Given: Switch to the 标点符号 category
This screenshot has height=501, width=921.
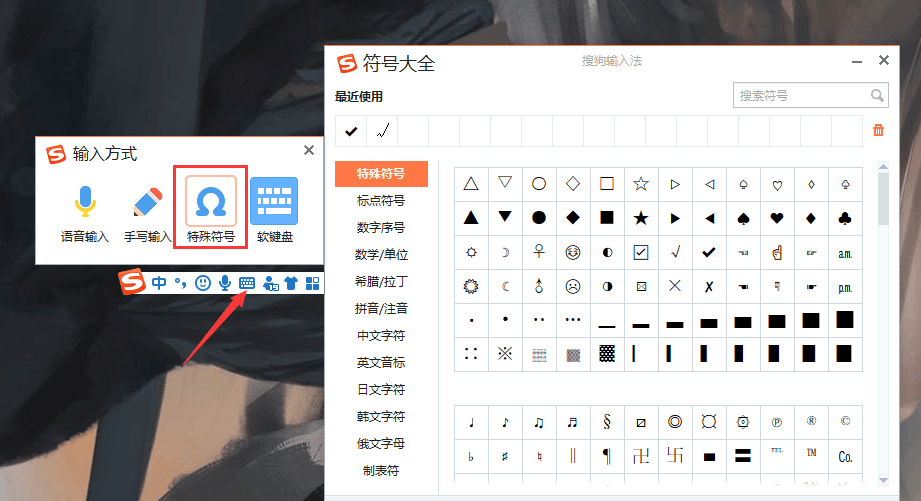Looking at the screenshot, I should pos(381,200).
